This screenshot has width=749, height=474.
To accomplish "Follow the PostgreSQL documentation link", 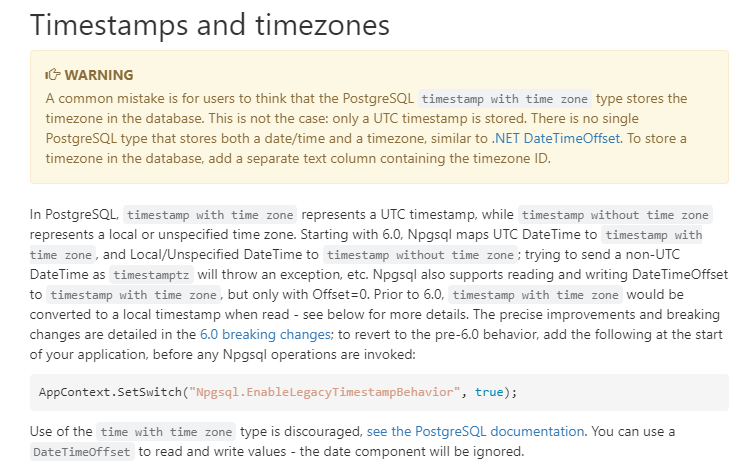I will 475,431.
